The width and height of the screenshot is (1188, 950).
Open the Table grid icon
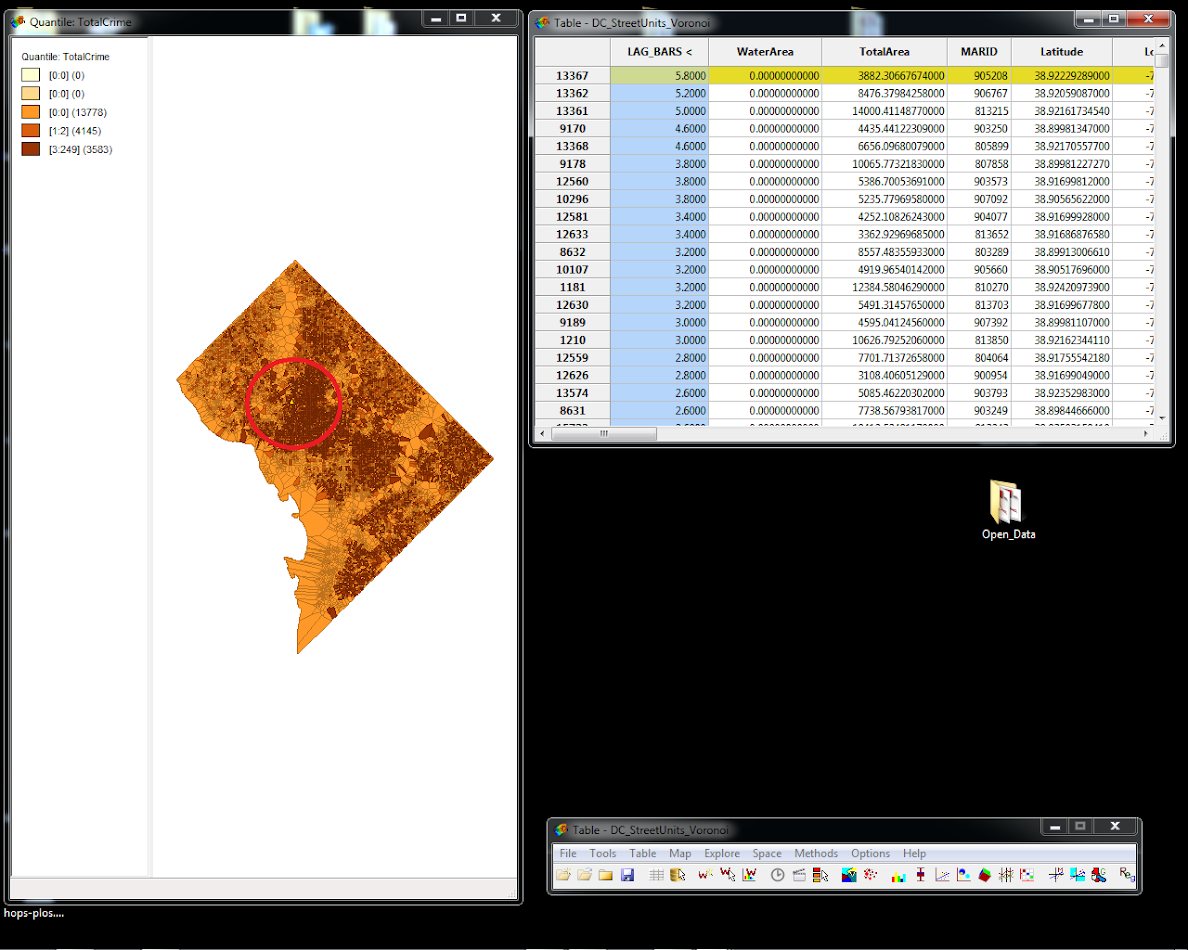[x=656, y=875]
